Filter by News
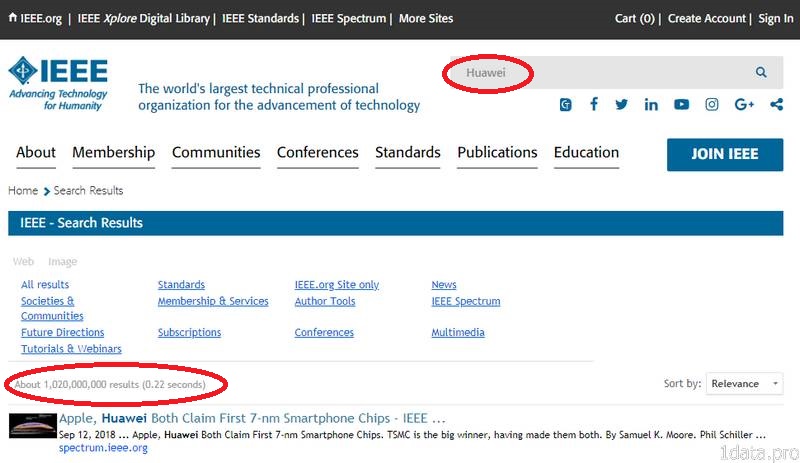The width and height of the screenshot is (800, 463). [444, 284]
